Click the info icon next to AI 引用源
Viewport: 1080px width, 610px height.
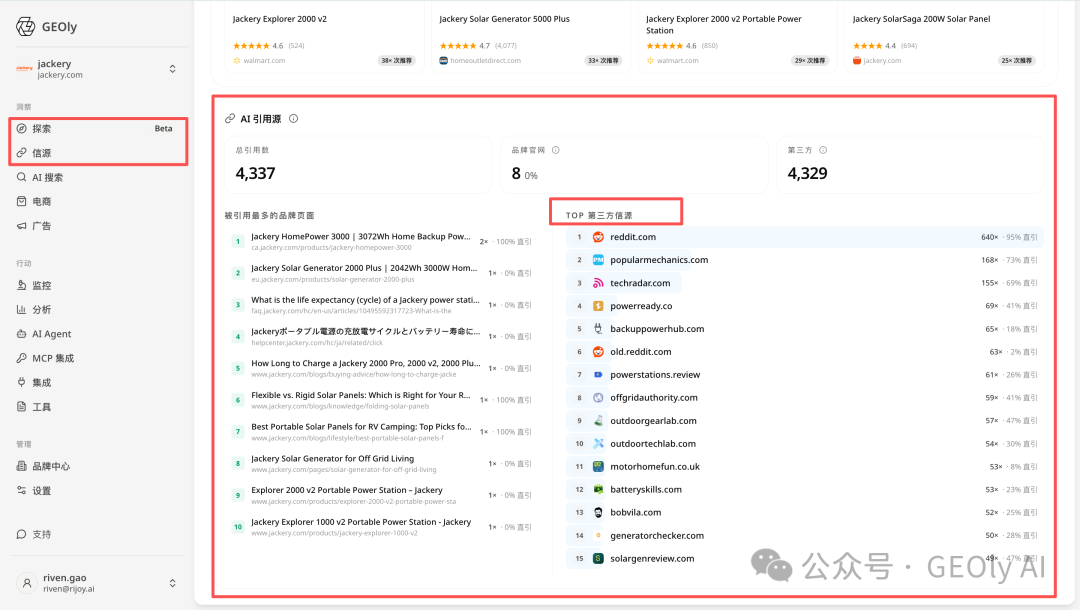click(x=293, y=118)
